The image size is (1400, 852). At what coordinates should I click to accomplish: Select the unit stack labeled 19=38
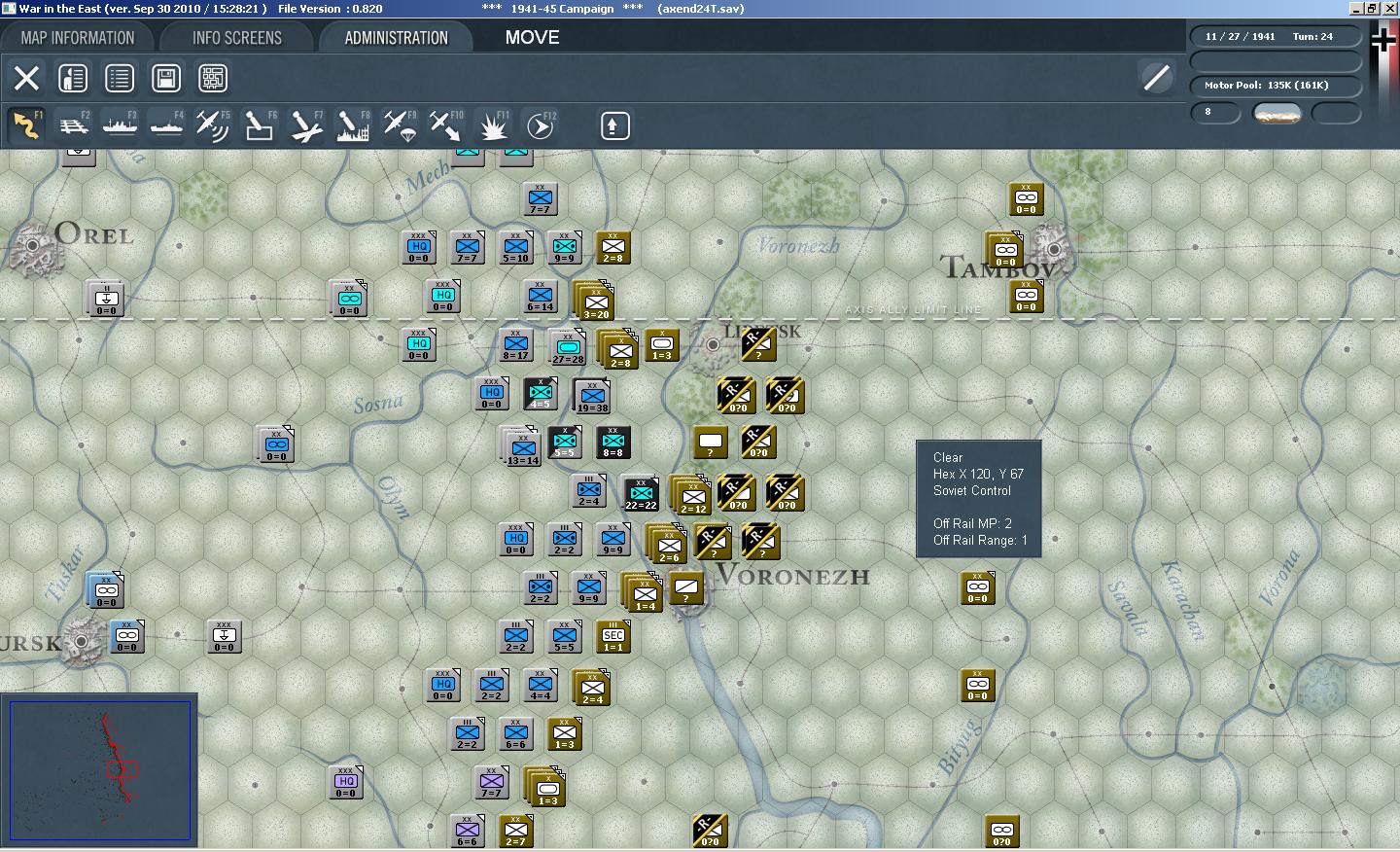(x=592, y=396)
